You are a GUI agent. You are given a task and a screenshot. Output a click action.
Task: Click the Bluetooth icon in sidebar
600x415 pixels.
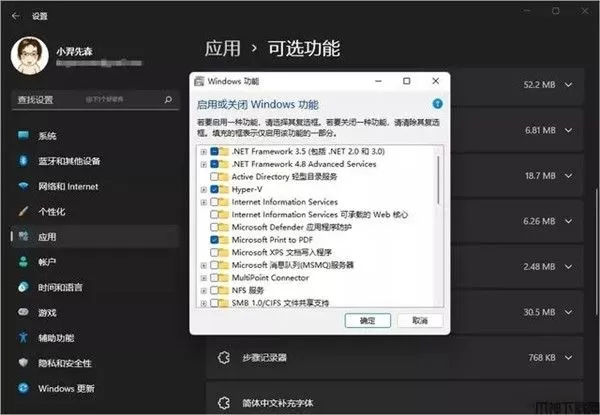coord(23,161)
